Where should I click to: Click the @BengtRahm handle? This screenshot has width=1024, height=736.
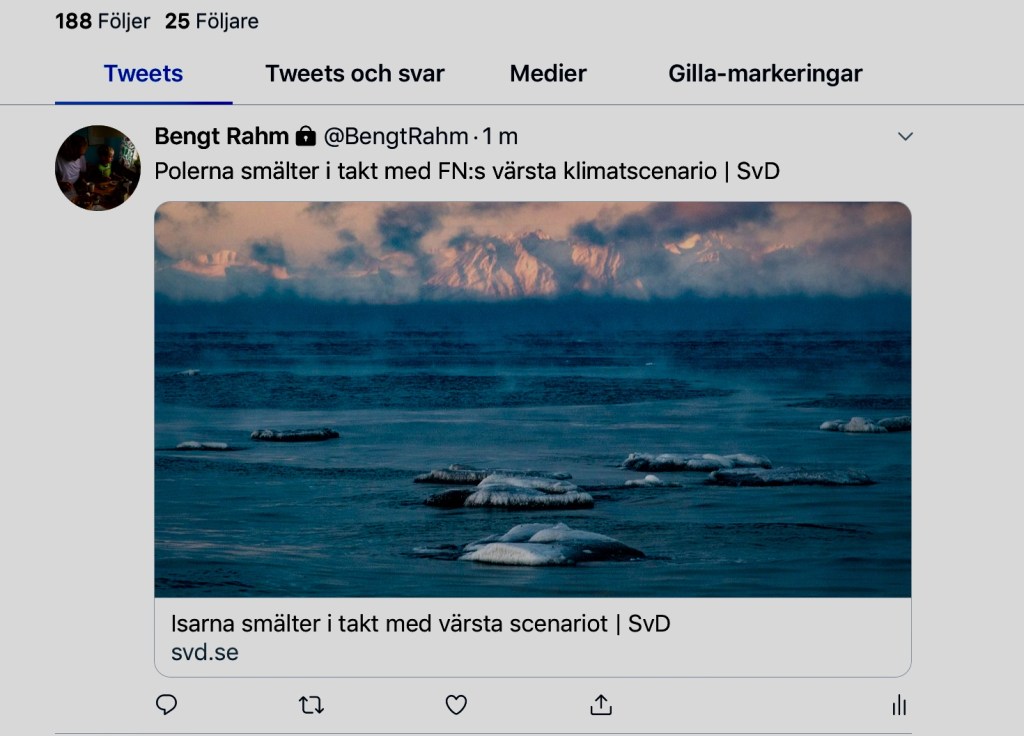point(395,137)
